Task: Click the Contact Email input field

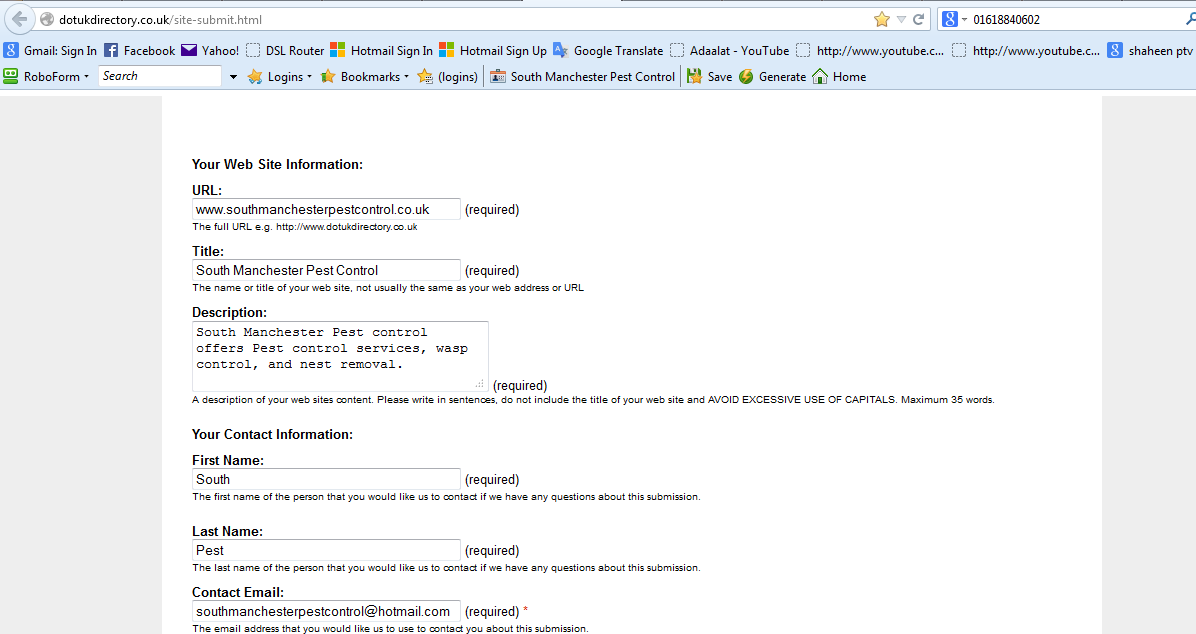Action: [x=326, y=611]
